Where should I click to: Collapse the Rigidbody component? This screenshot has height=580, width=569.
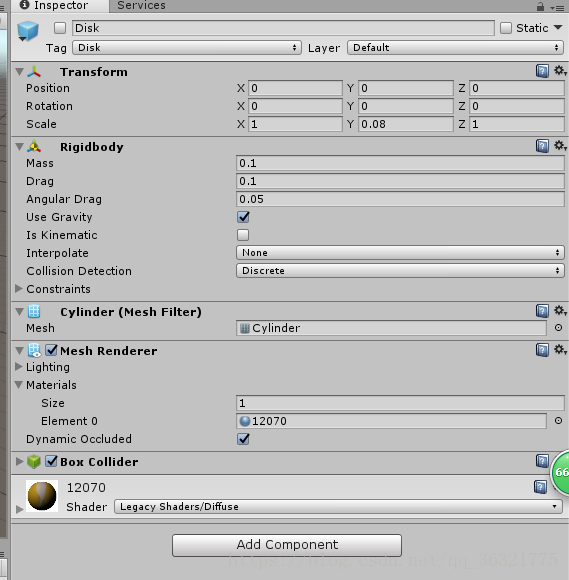pyautogui.click(x=19, y=147)
